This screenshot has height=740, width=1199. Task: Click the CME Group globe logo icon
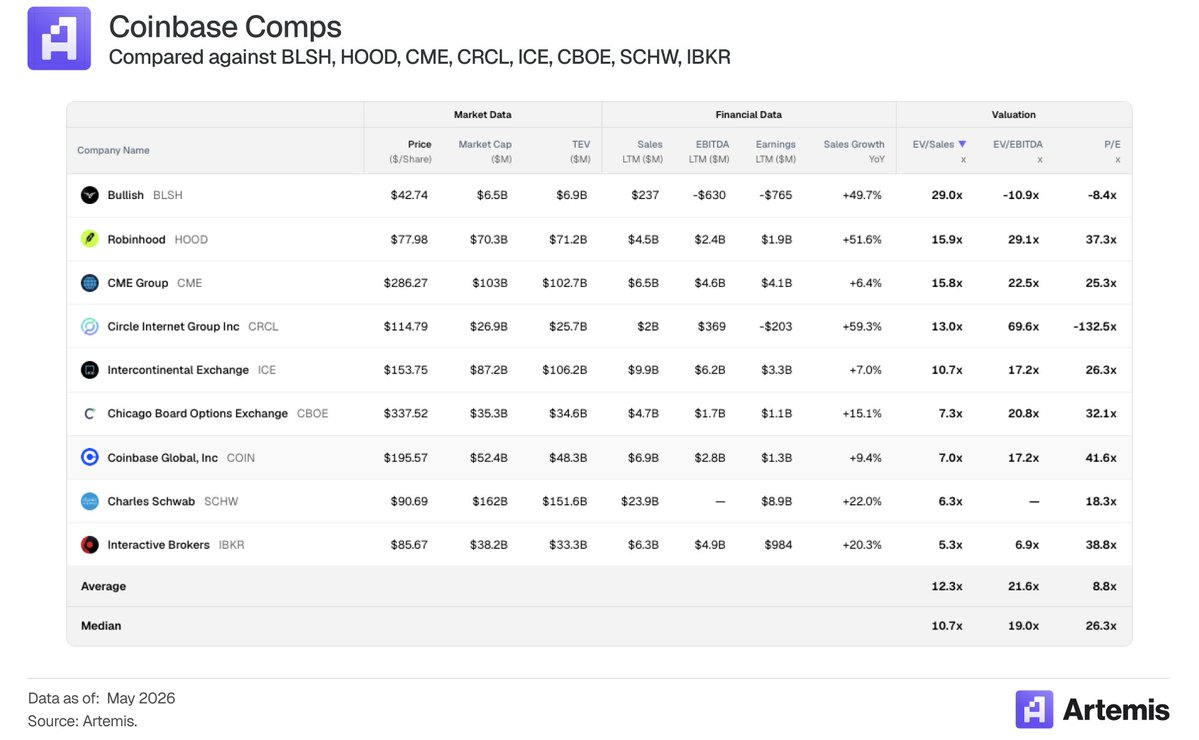(x=89, y=283)
